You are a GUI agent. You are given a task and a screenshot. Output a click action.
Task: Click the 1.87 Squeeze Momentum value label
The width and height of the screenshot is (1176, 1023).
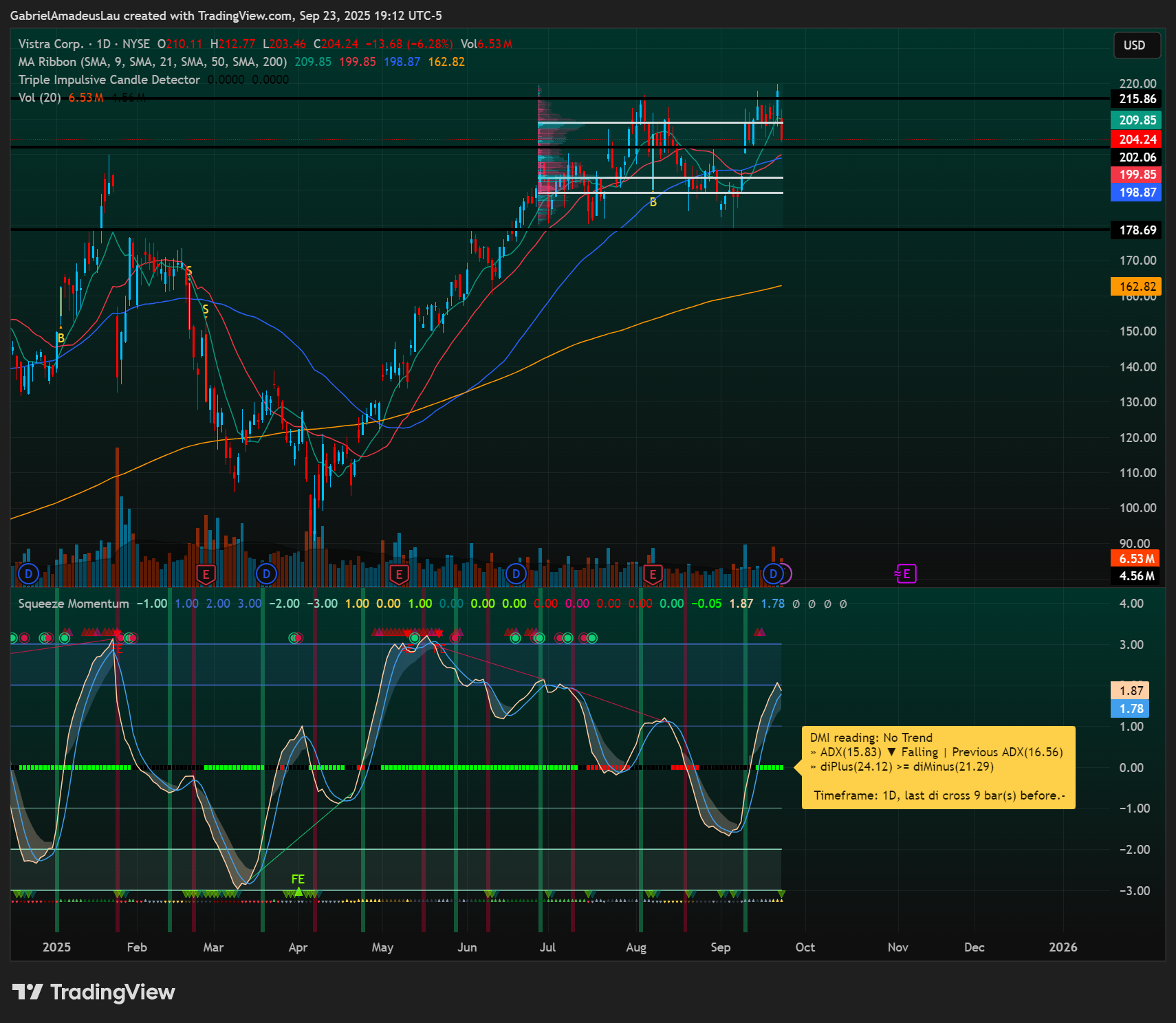coord(1130,691)
